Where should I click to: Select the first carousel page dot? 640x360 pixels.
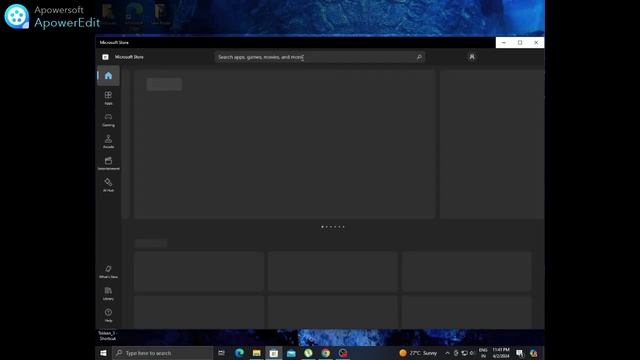[x=322, y=227]
